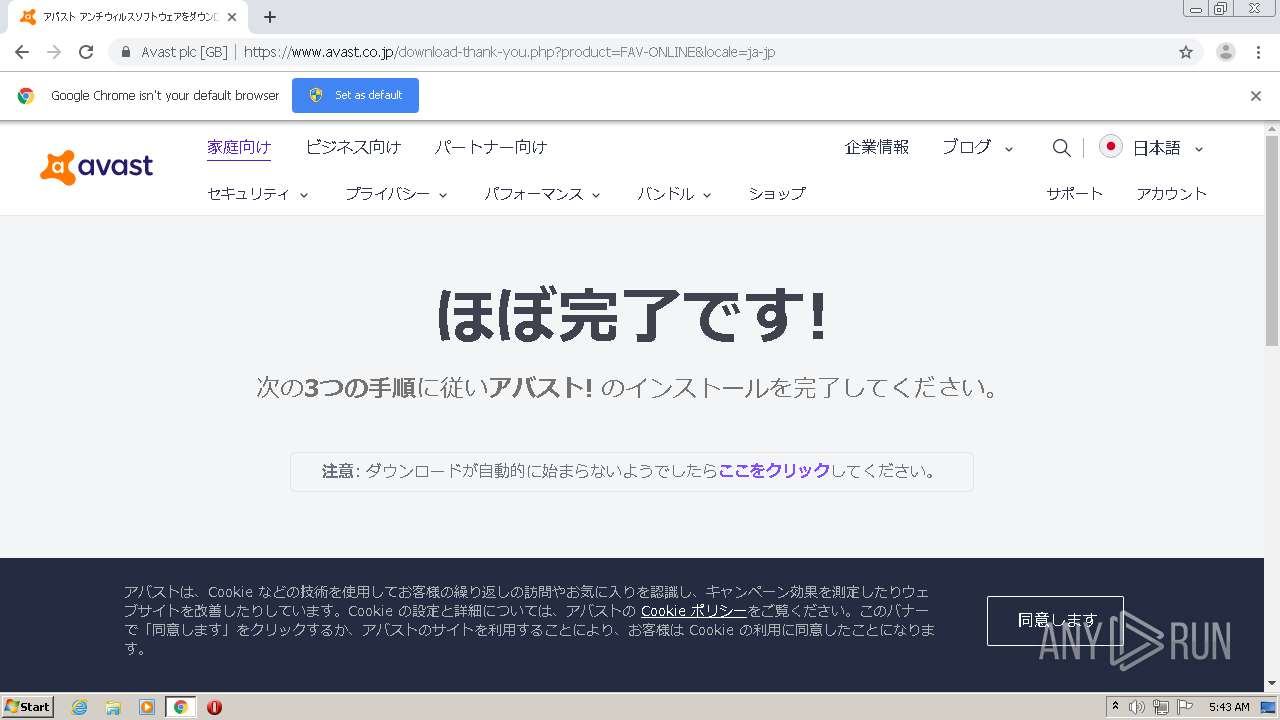This screenshot has height=720, width=1280.
Task: Click the Chrome taskbar icon
Action: pos(181,707)
